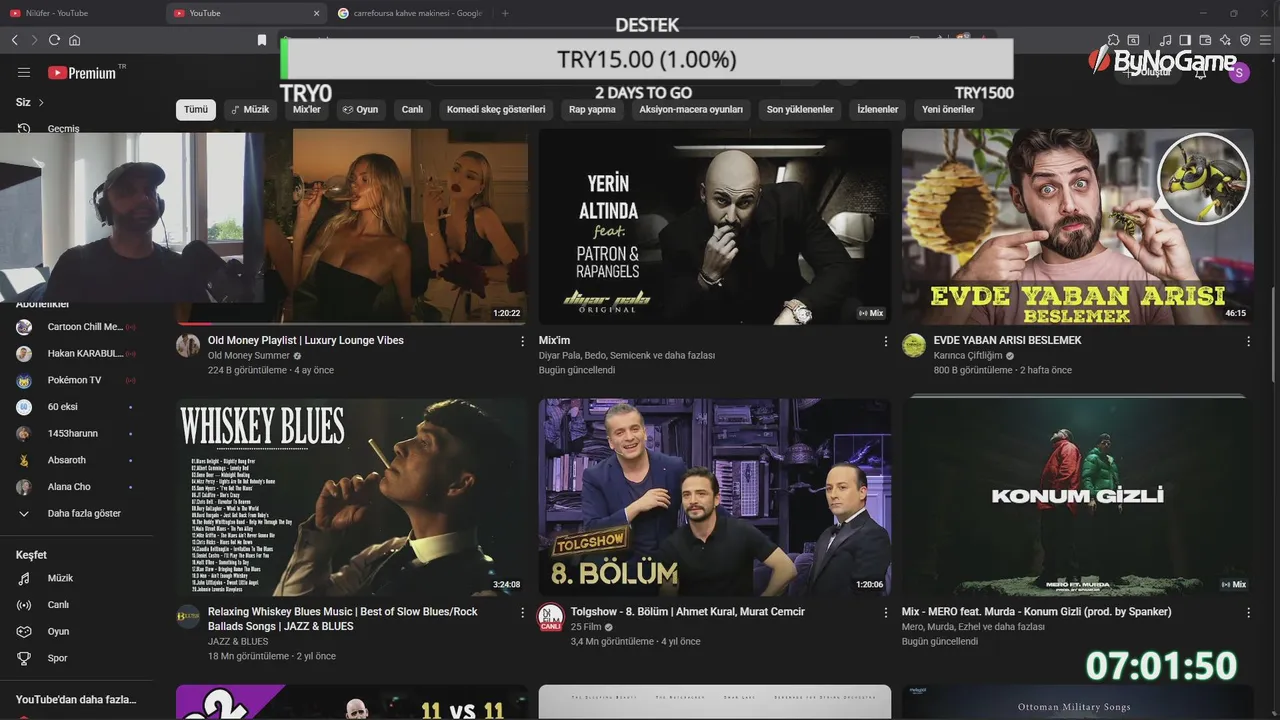Open the browser extensions puzzle icon
The width and height of the screenshot is (1280, 720).
click(x=1113, y=40)
